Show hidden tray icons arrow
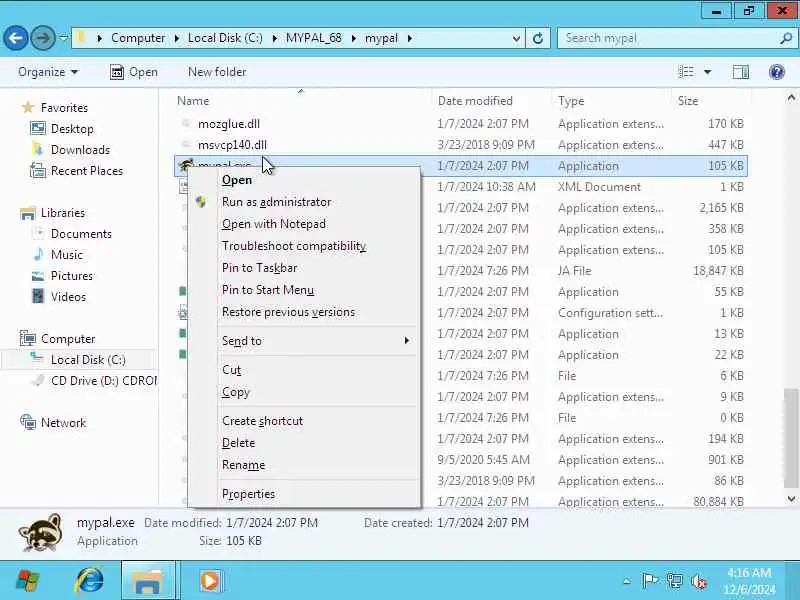Screen dimensions: 800x600 pos(627,581)
